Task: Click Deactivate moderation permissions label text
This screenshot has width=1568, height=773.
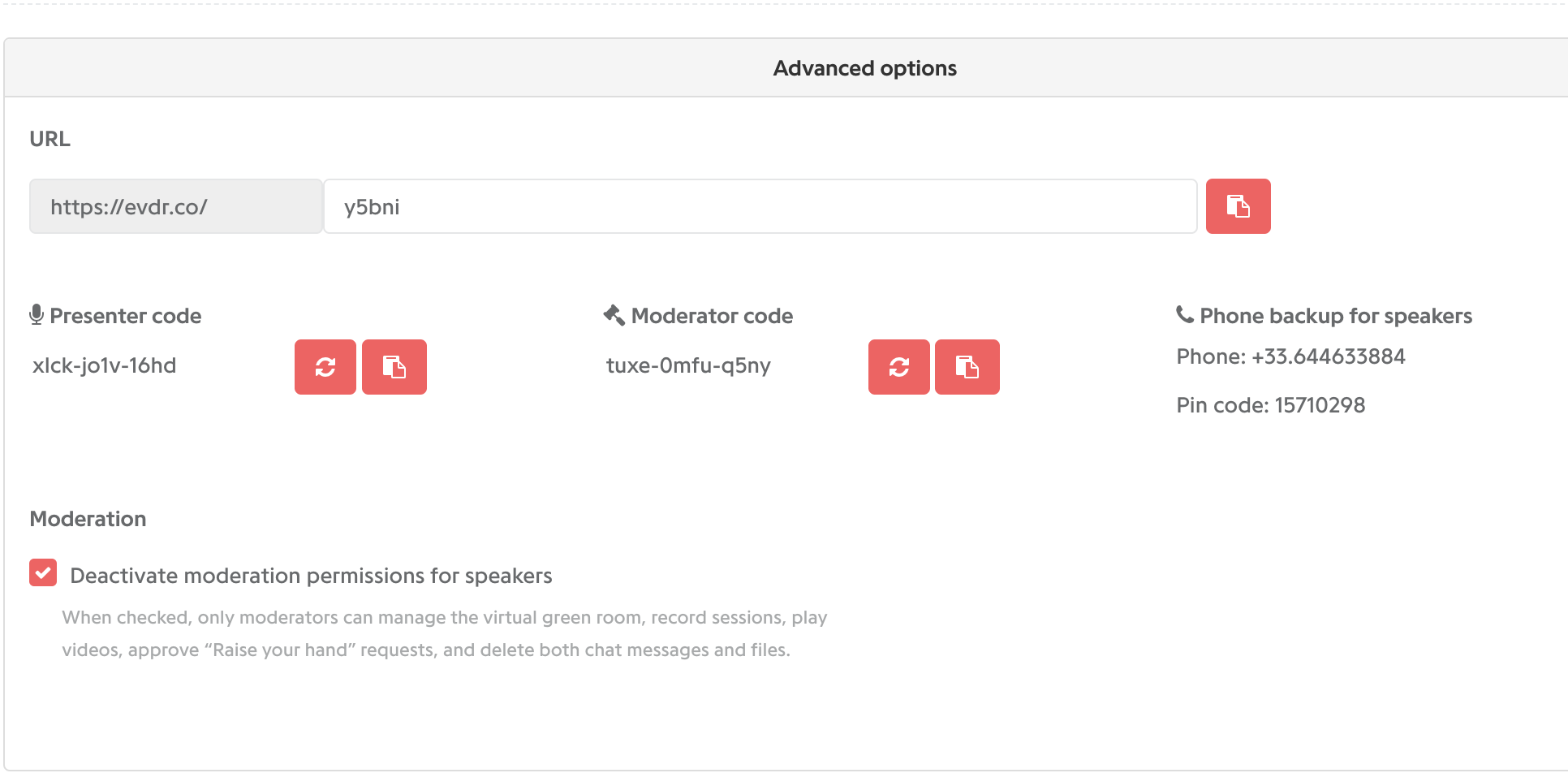Action: (311, 576)
